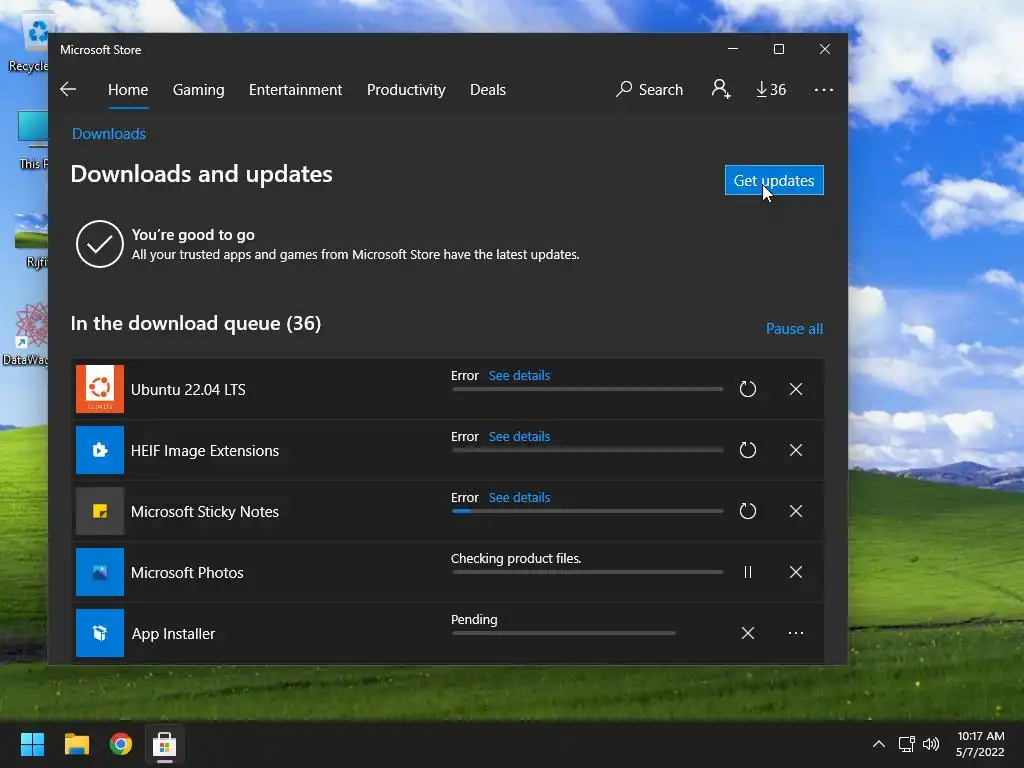Viewport: 1024px width, 768px height.
Task: Select the This PC desktop icon
Action: click(31, 139)
